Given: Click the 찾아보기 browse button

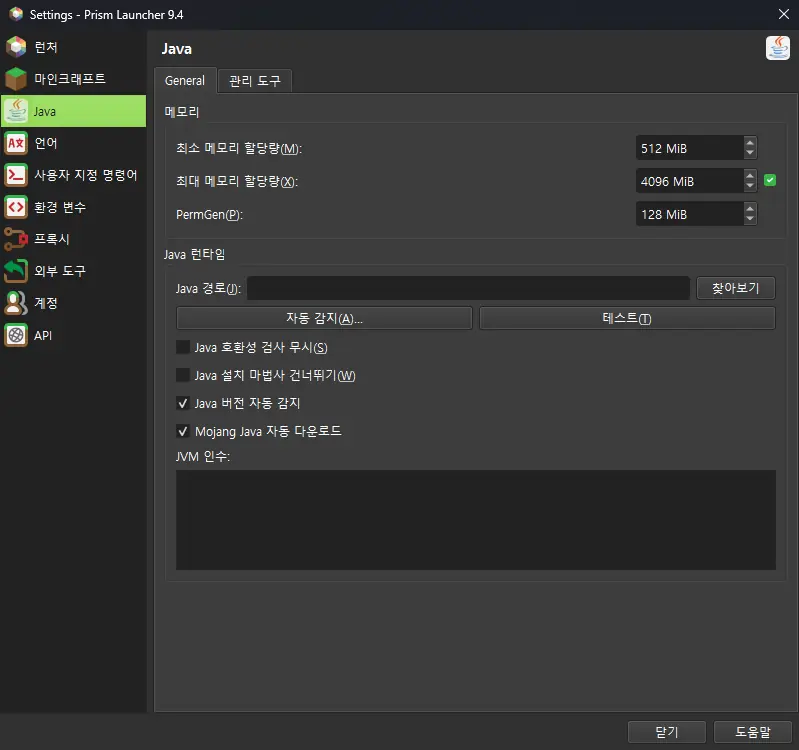Looking at the screenshot, I should coord(735,288).
